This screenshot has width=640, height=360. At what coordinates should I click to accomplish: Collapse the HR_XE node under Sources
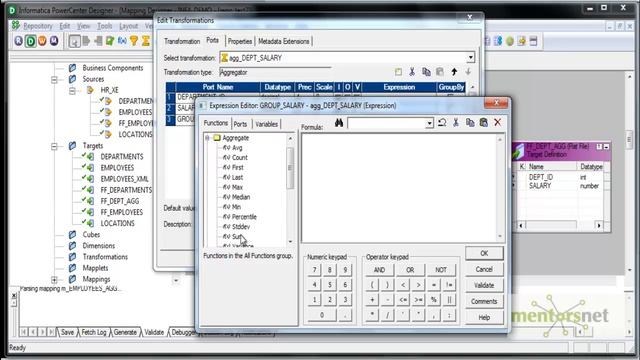[72, 90]
